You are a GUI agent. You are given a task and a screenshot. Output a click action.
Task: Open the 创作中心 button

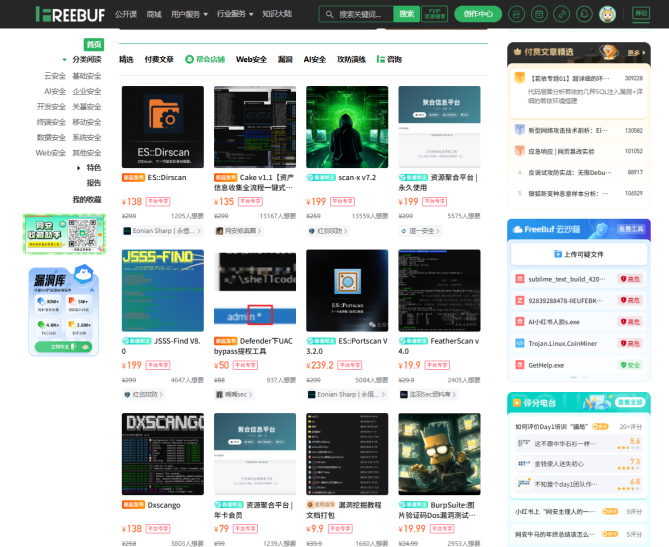click(x=478, y=14)
